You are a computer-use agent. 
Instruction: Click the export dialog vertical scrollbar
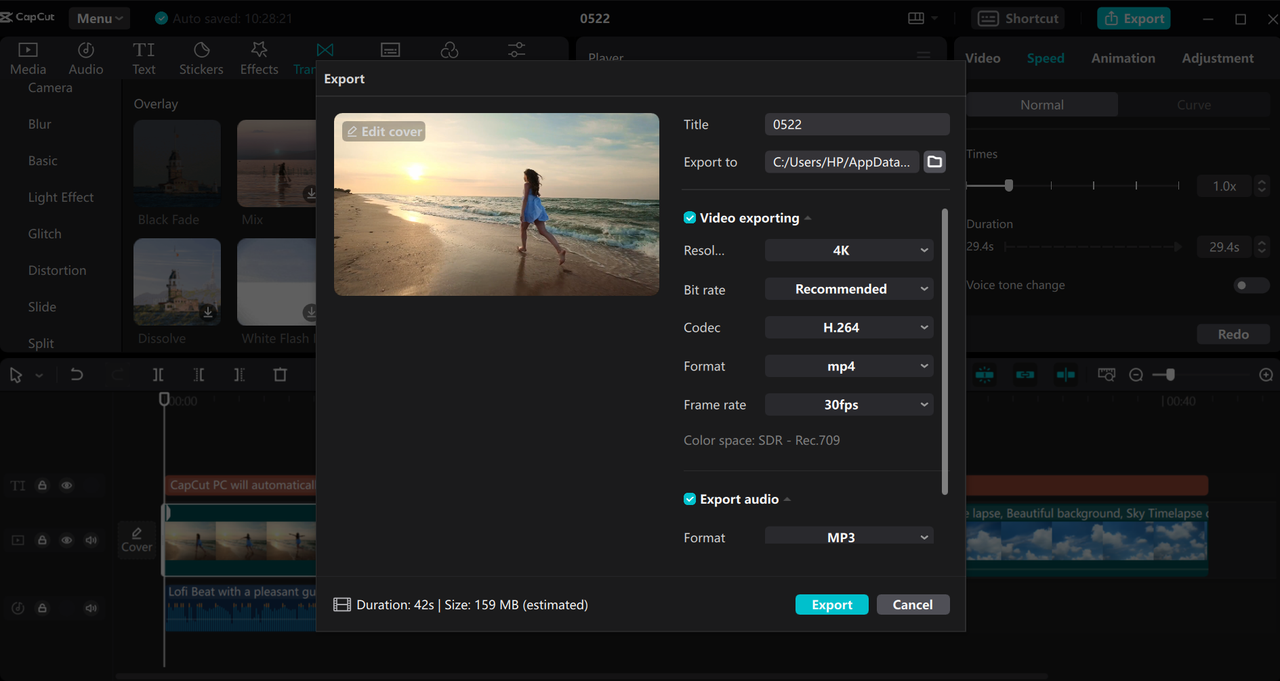point(945,350)
